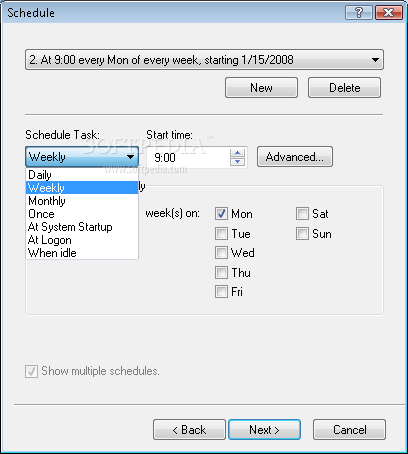The image size is (408, 454).
Task: Choose At Logon option
Action: click(x=82, y=240)
